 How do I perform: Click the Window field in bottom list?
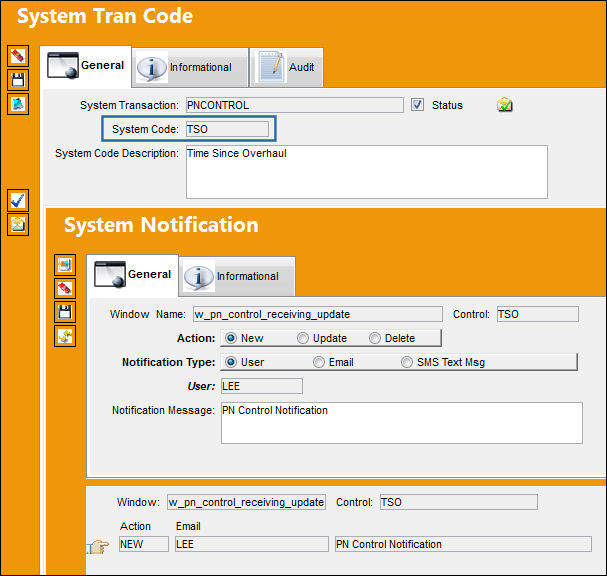point(246,502)
